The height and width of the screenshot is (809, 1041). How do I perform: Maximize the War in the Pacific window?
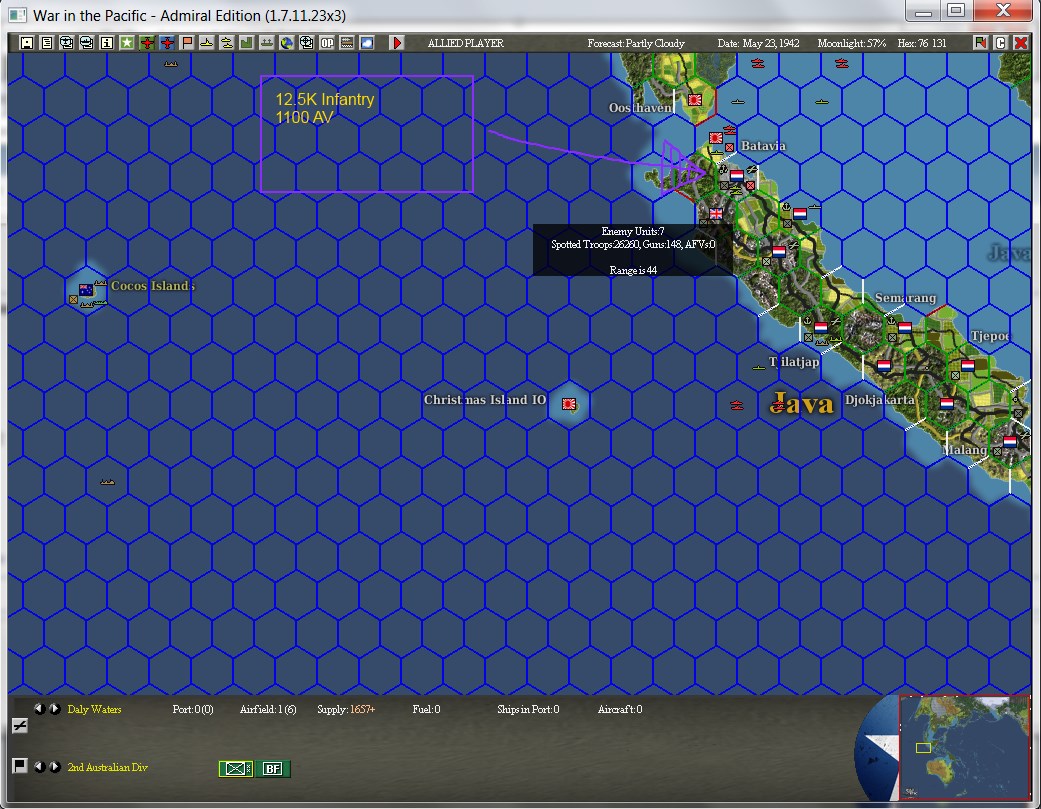click(x=956, y=11)
